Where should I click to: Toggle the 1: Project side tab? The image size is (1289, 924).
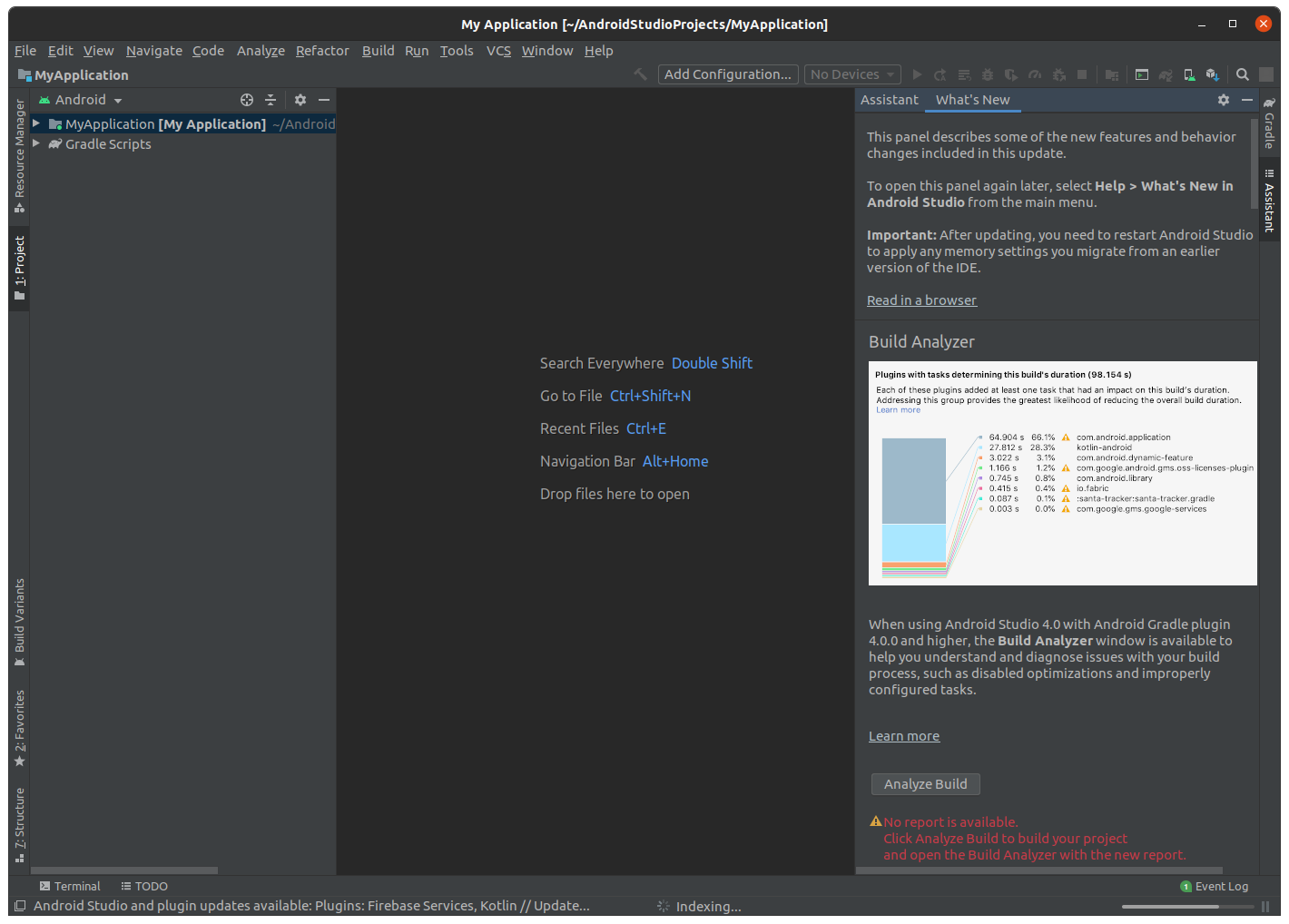tap(19, 268)
